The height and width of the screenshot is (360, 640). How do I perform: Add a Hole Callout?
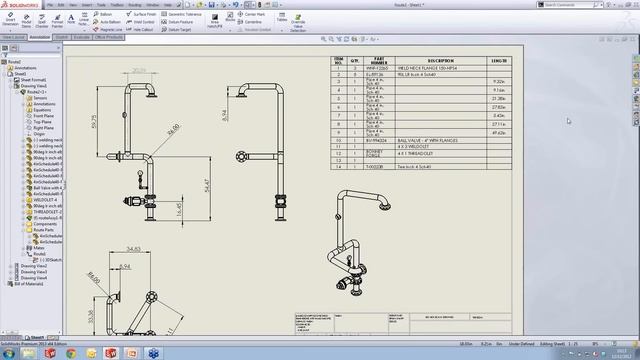[140, 30]
